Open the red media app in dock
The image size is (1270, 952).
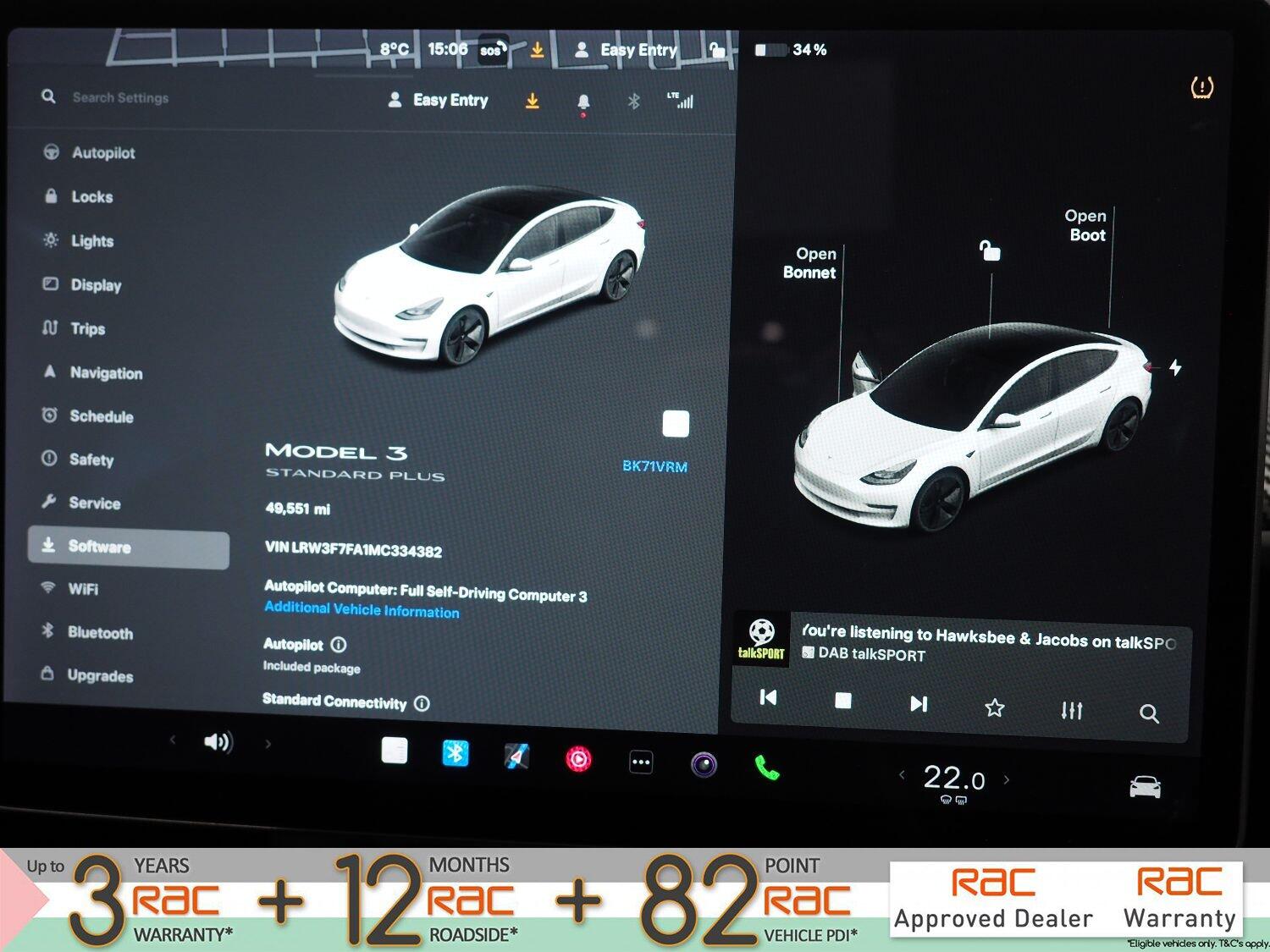[x=578, y=759]
